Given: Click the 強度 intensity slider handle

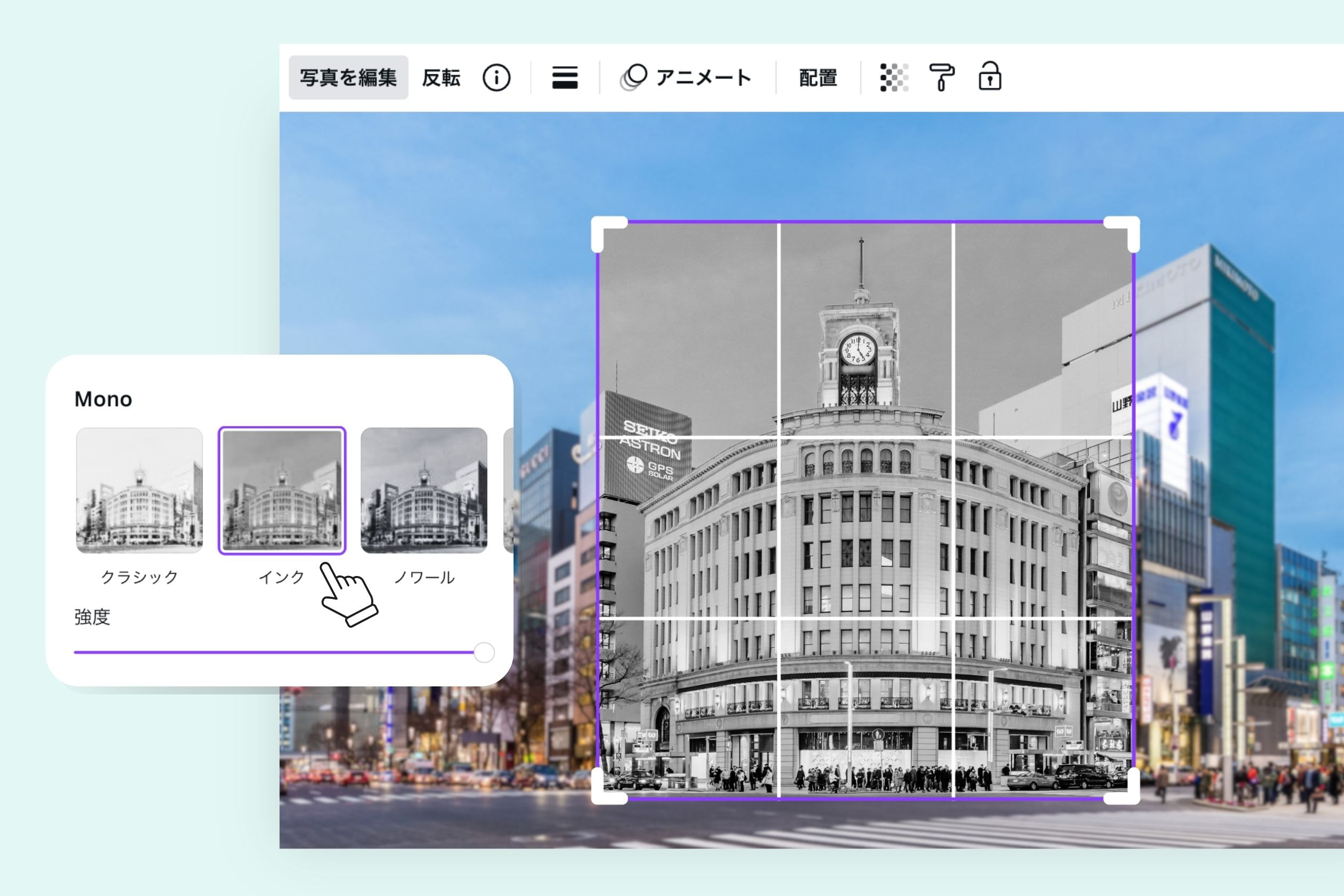Looking at the screenshot, I should coord(484,652).
